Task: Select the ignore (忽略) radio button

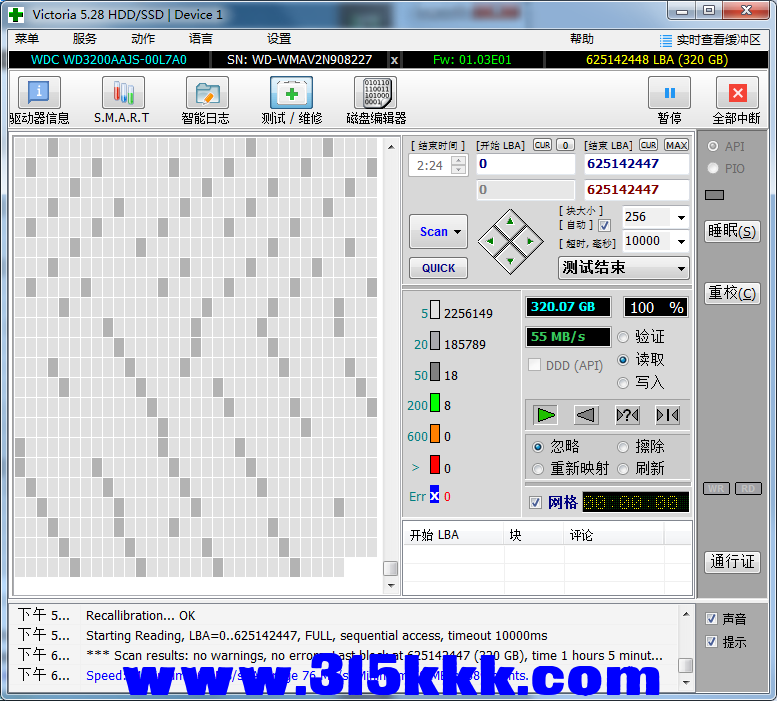Action: pos(538,447)
